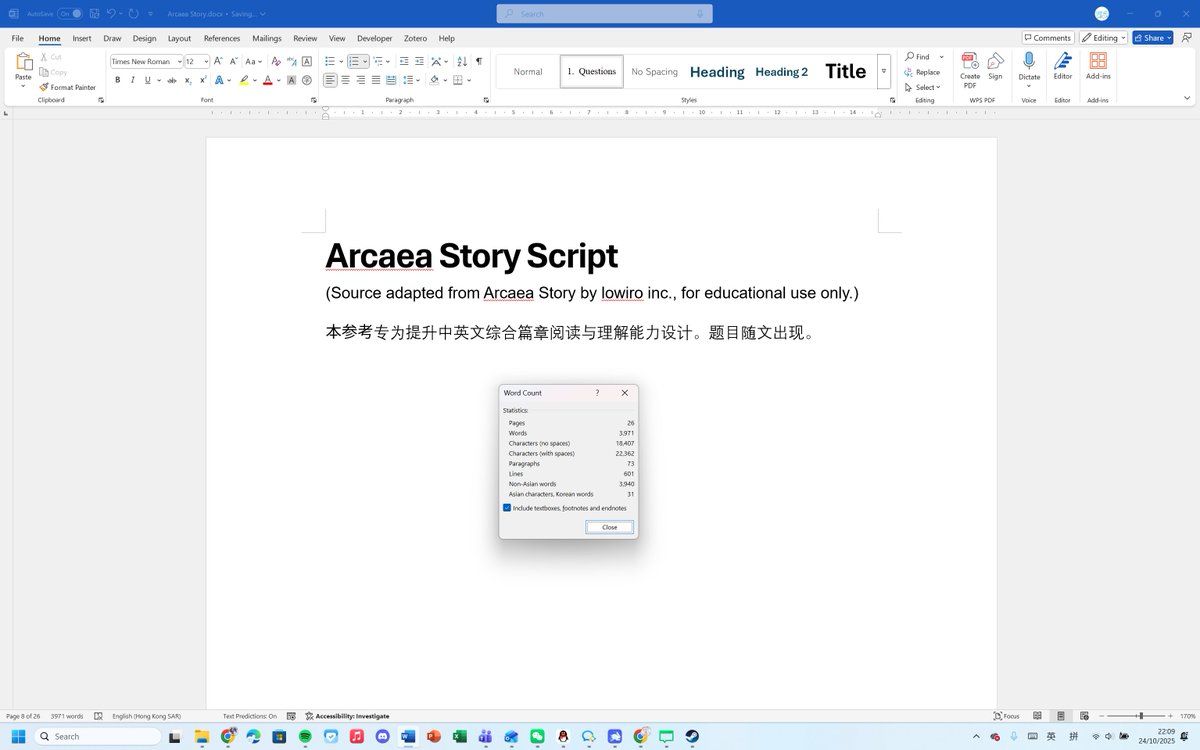The width and height of the screenshot is (1200, 750).
Task: Open Replace dialog
Action: pyautogui.click(x=922, y=72)
